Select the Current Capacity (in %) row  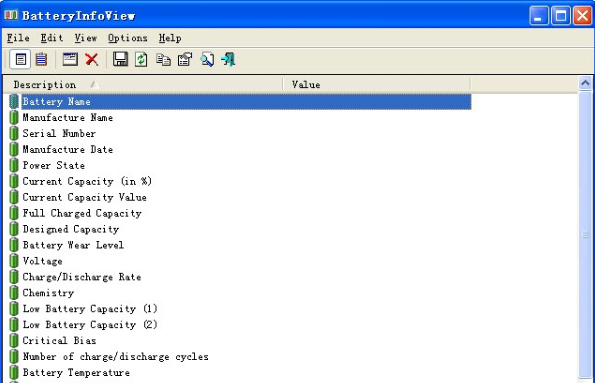click(240, 181)
